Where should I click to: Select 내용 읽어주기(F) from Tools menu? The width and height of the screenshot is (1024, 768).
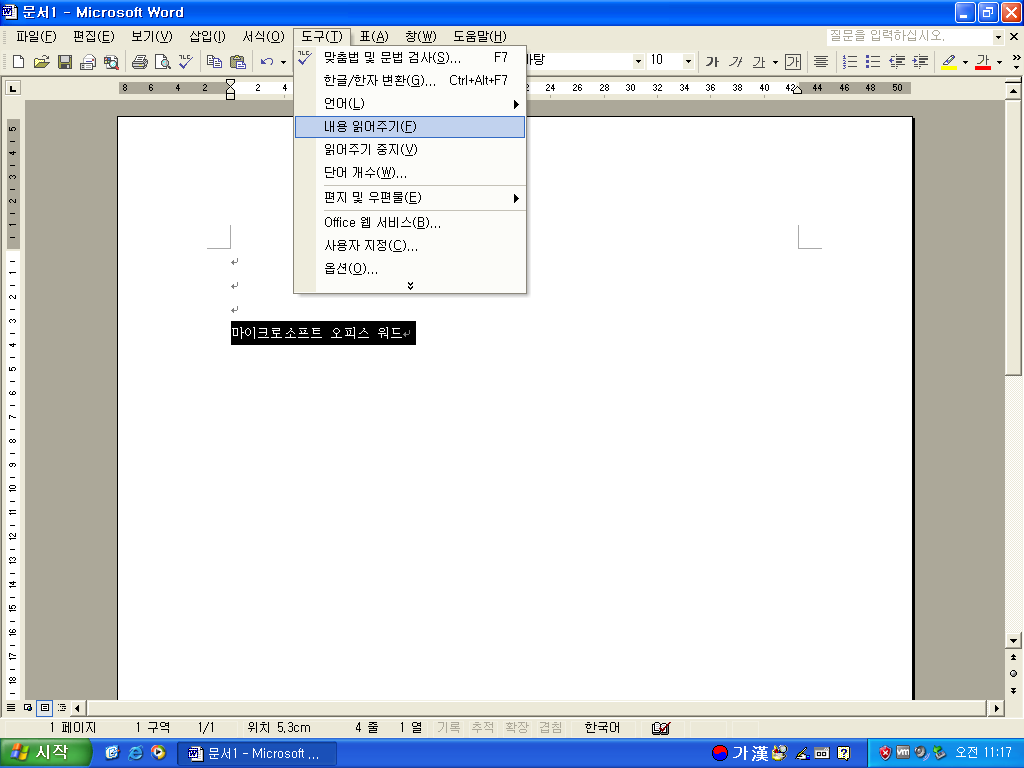pos(410,127)
